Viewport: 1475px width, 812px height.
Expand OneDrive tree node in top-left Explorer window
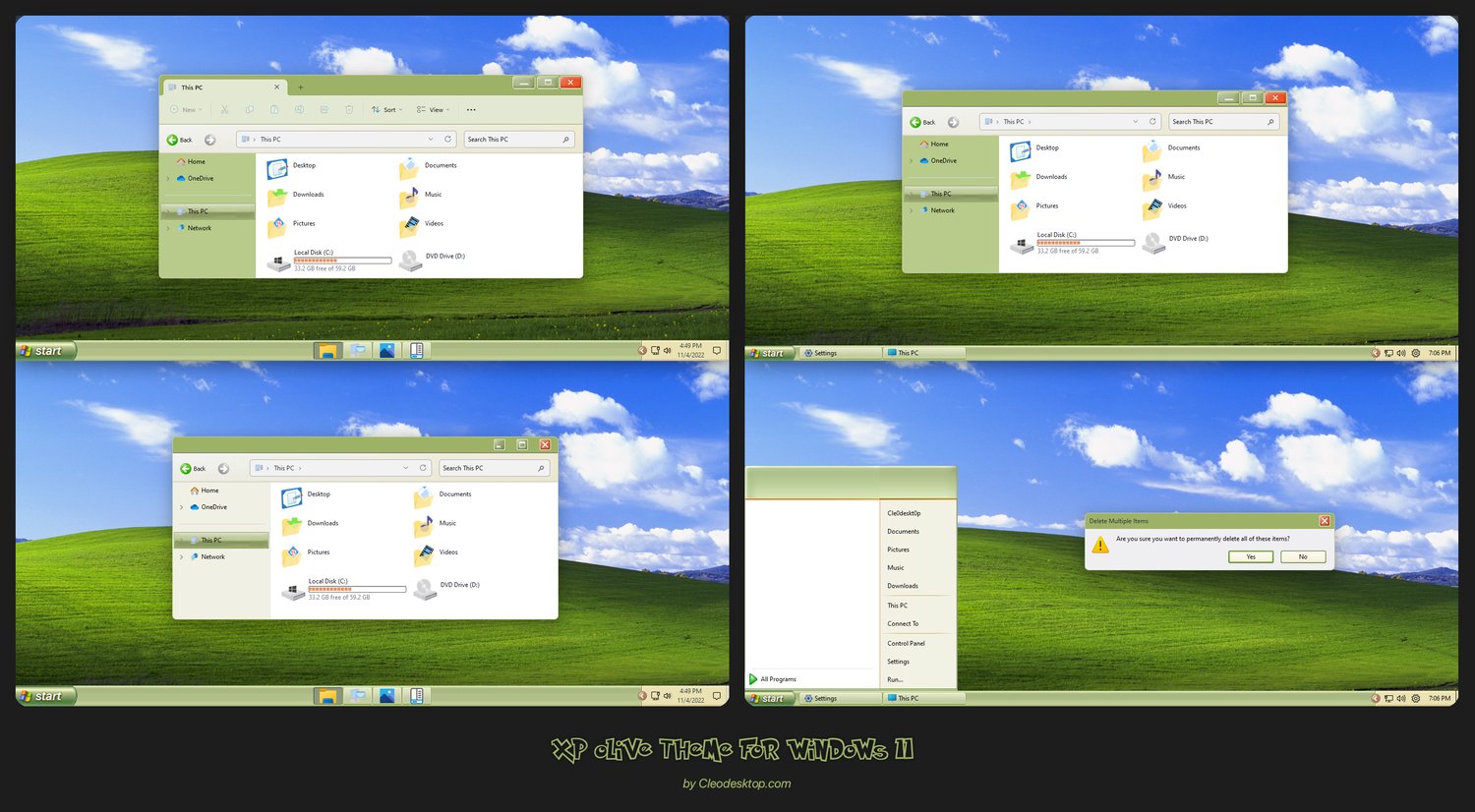168,179
